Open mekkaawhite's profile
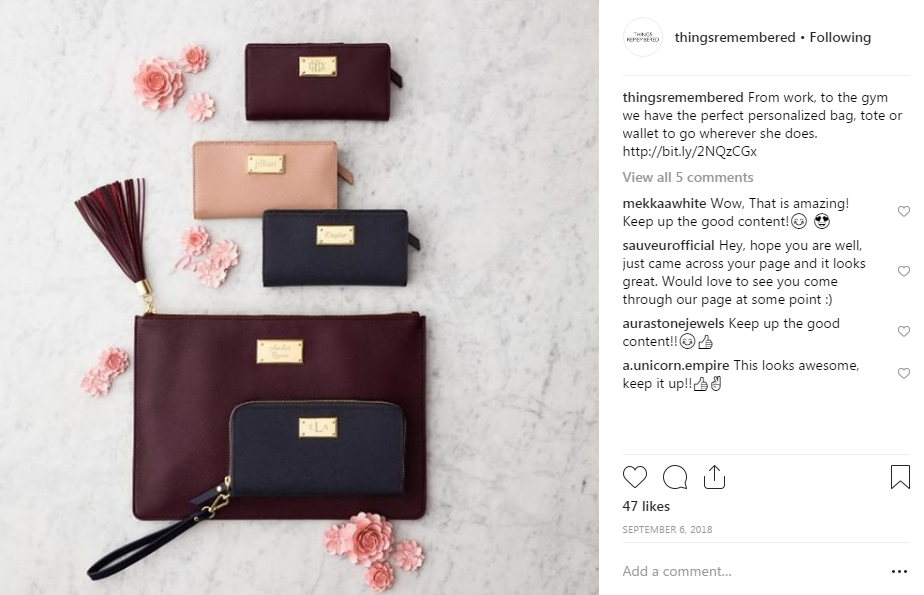The height and width of the screenshot is (595, 924). (x=664, y=203)
